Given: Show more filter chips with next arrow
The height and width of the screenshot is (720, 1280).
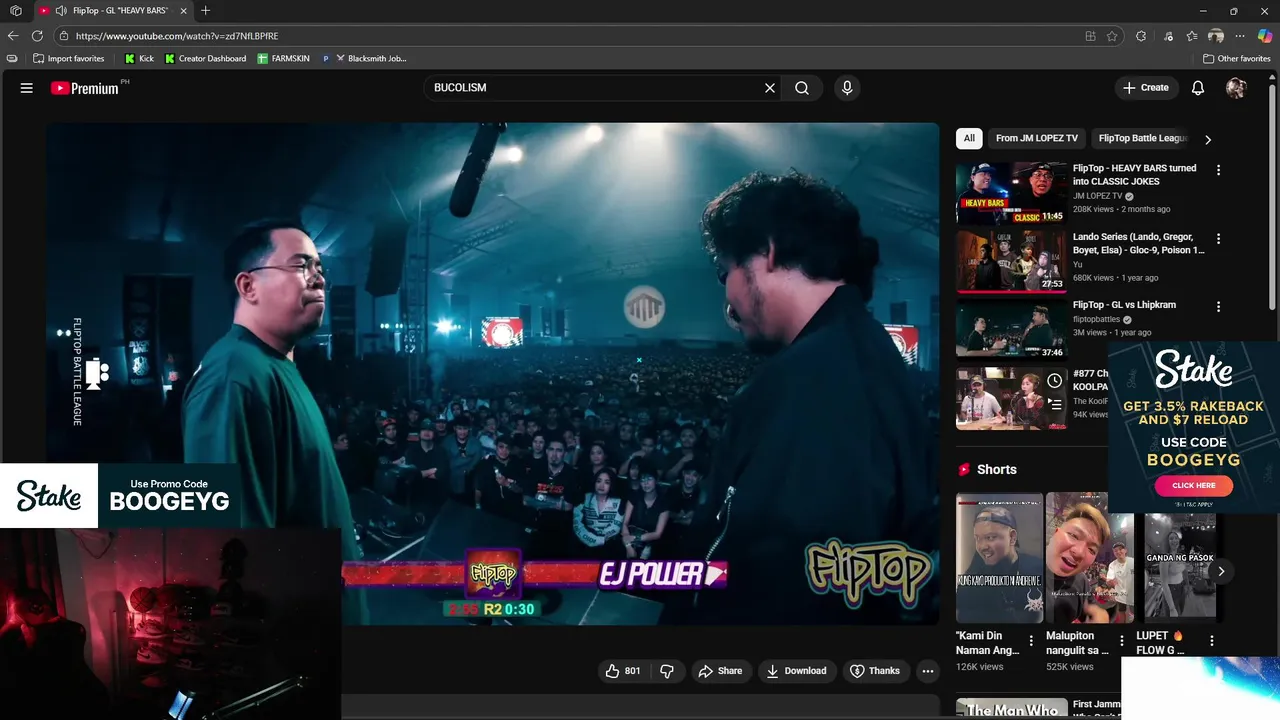Looking at the screenshot, I should 1208,139.
